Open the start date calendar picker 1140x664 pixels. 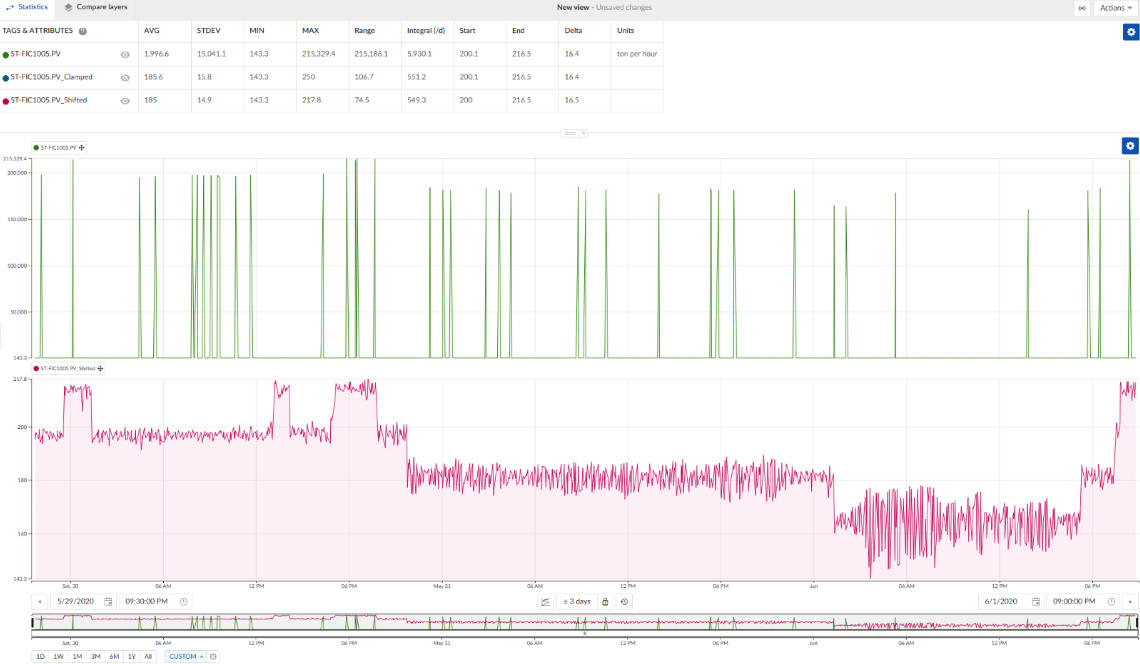coord(108,601)
